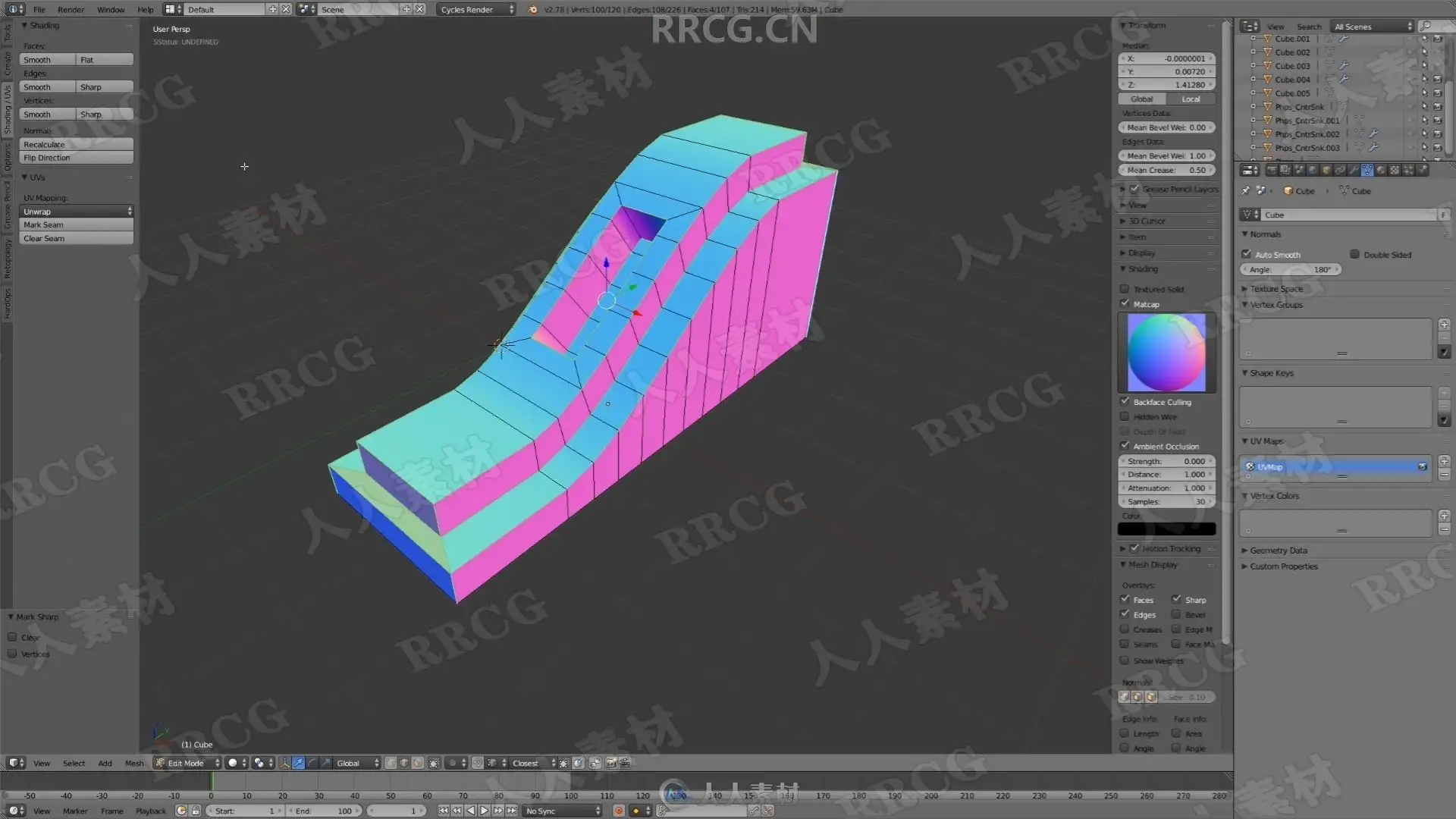Screen dimensions: 1456x819
Task: Select the translate manipulator arrow icon
Action: (x=298, y=763)
